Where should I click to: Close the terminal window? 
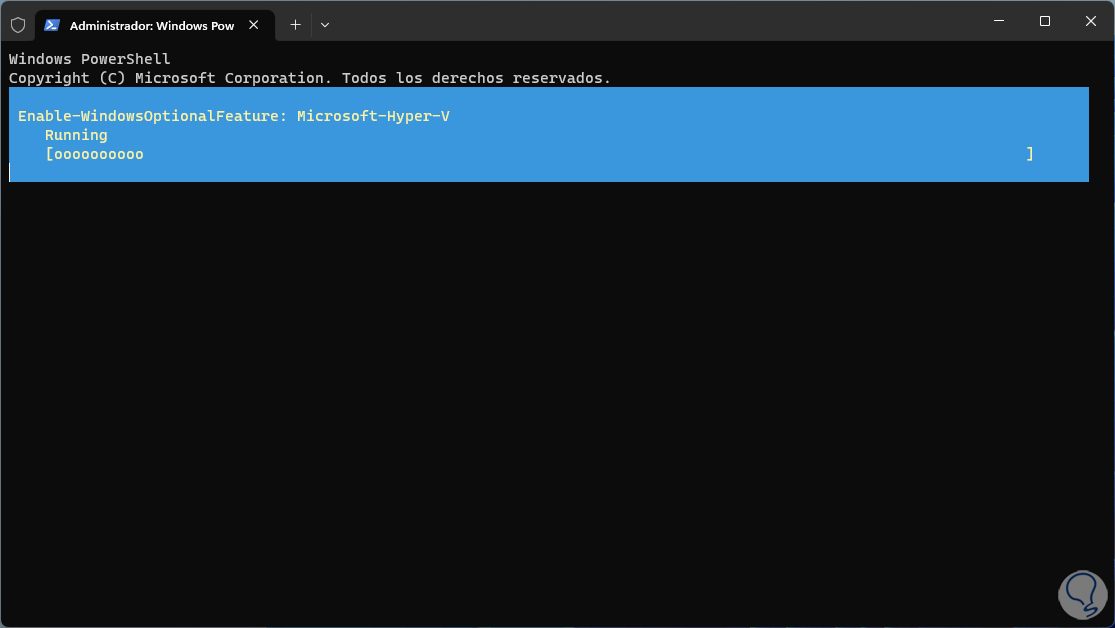1091,21
